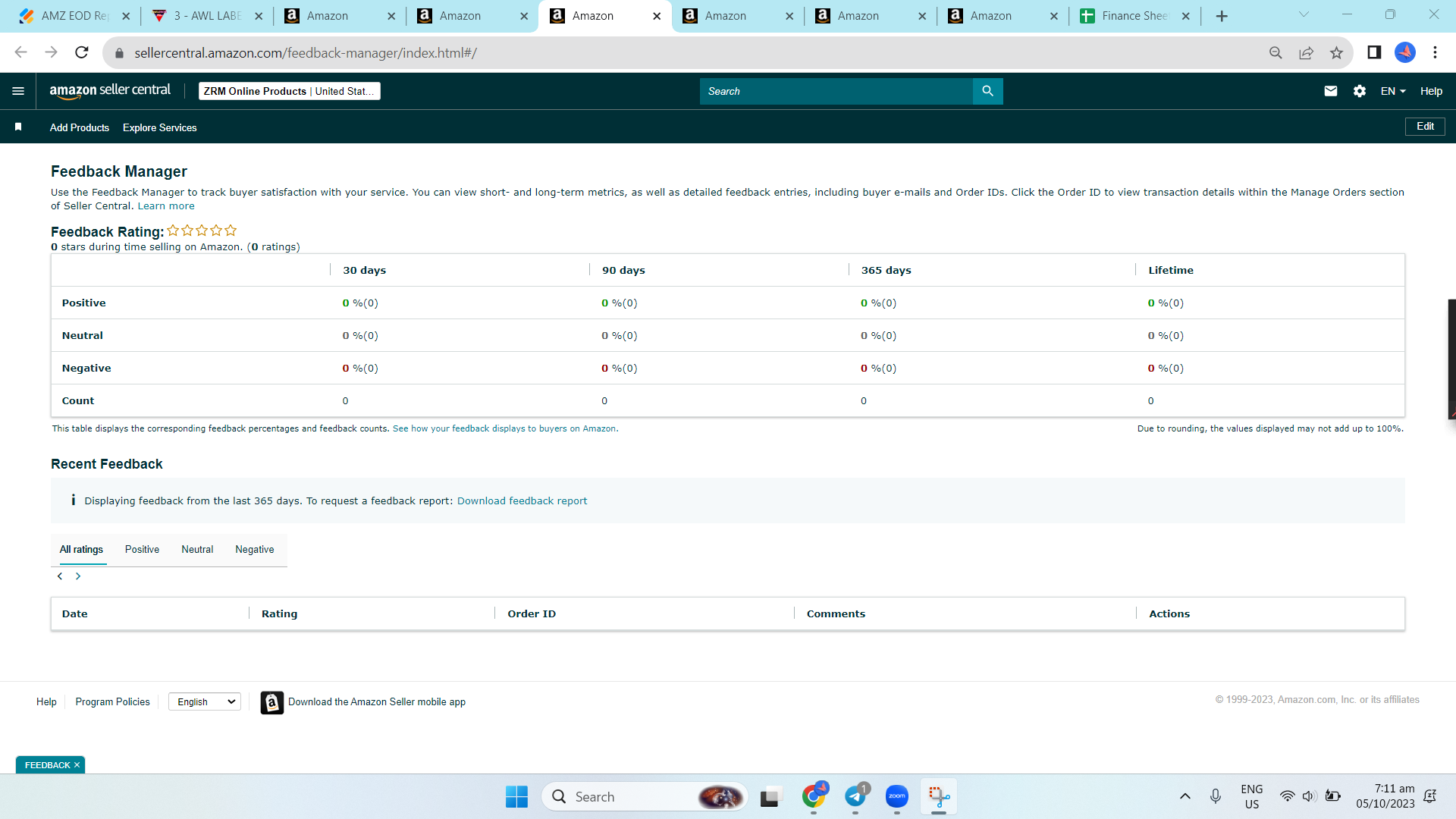Click the Download feedback report link
The image size is (1456, 819).
coord(522,501)
